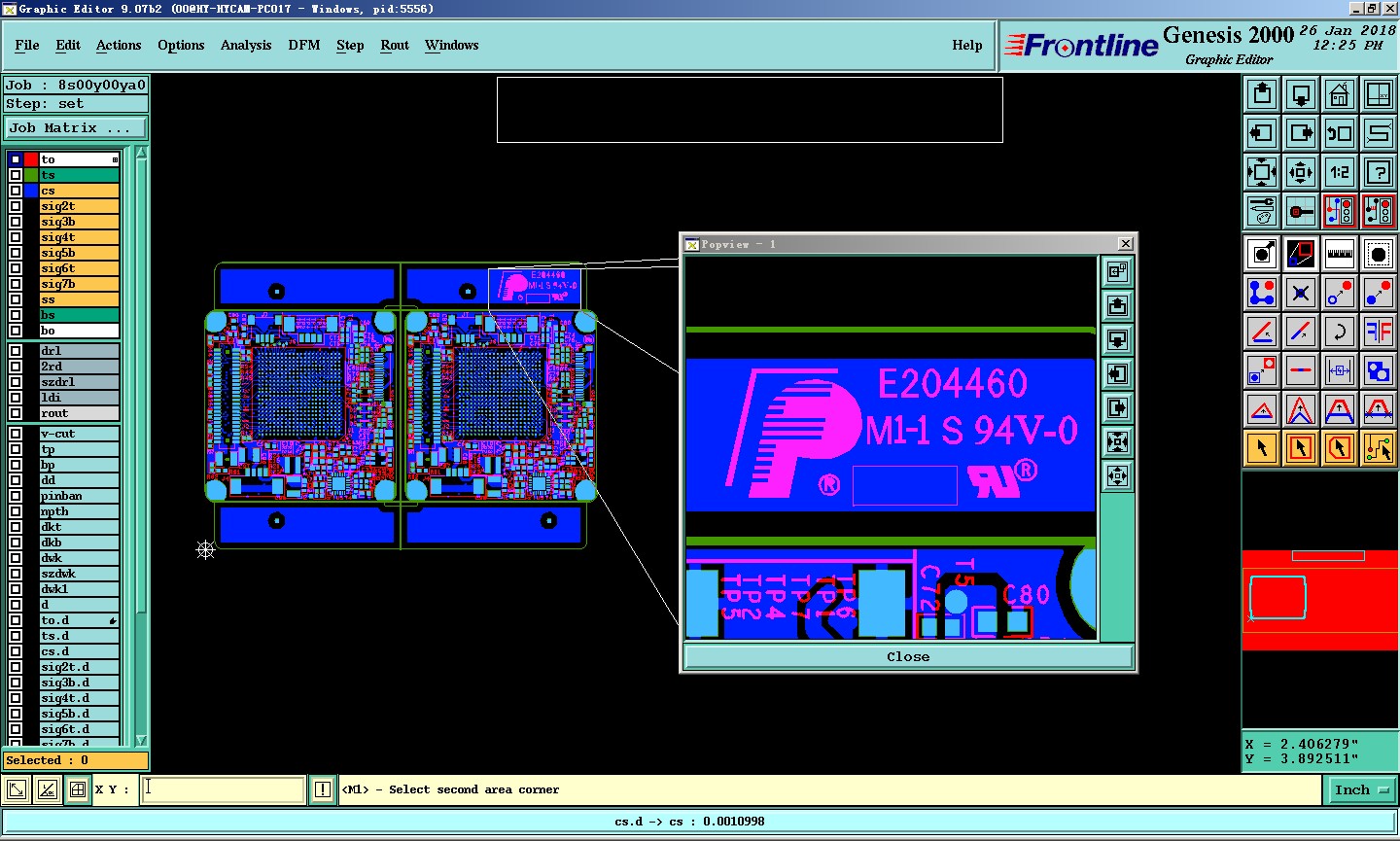
Task: Click the red overview thumbnail on the right
Action: coord(1320,599)
